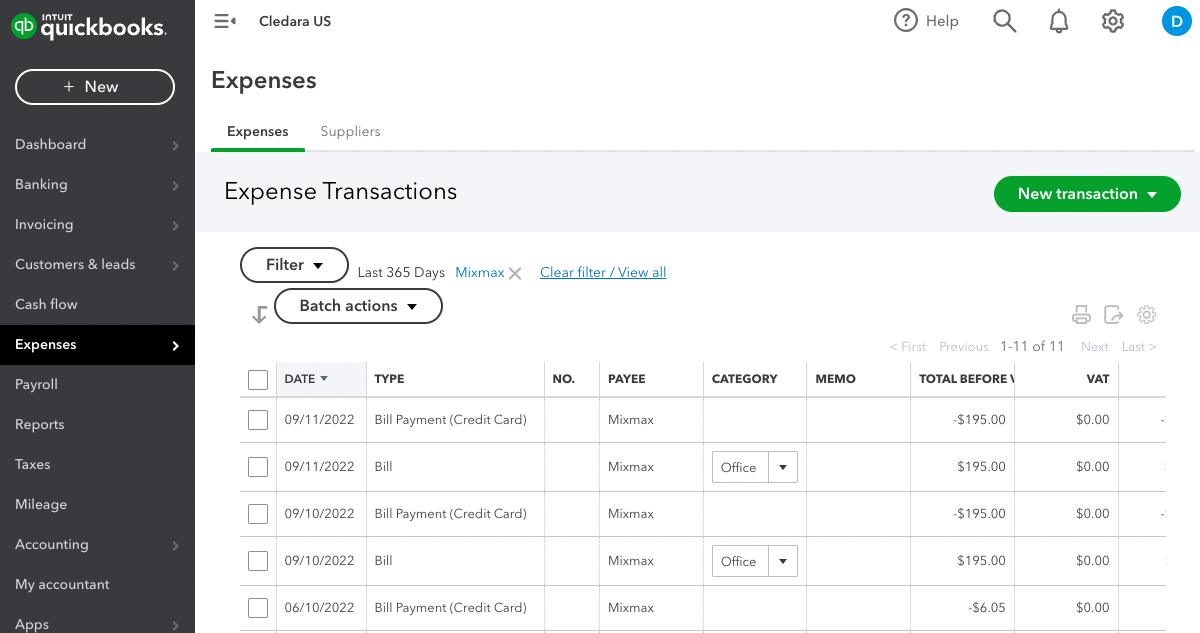Go to Previous page of results

(x=964, y=346)
